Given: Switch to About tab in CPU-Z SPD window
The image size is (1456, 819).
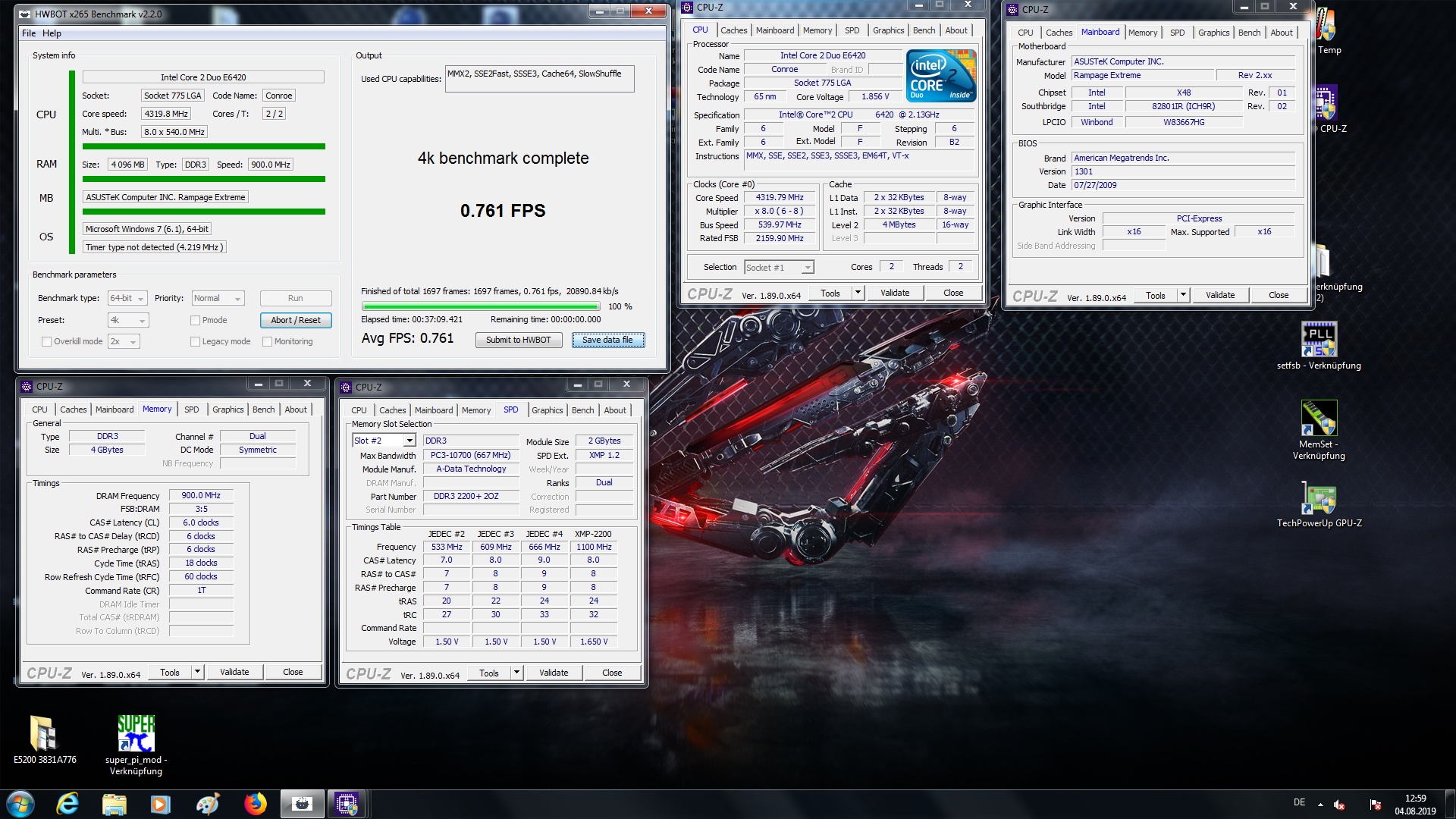Looking at the screenshot, I should tap(615, 410).
